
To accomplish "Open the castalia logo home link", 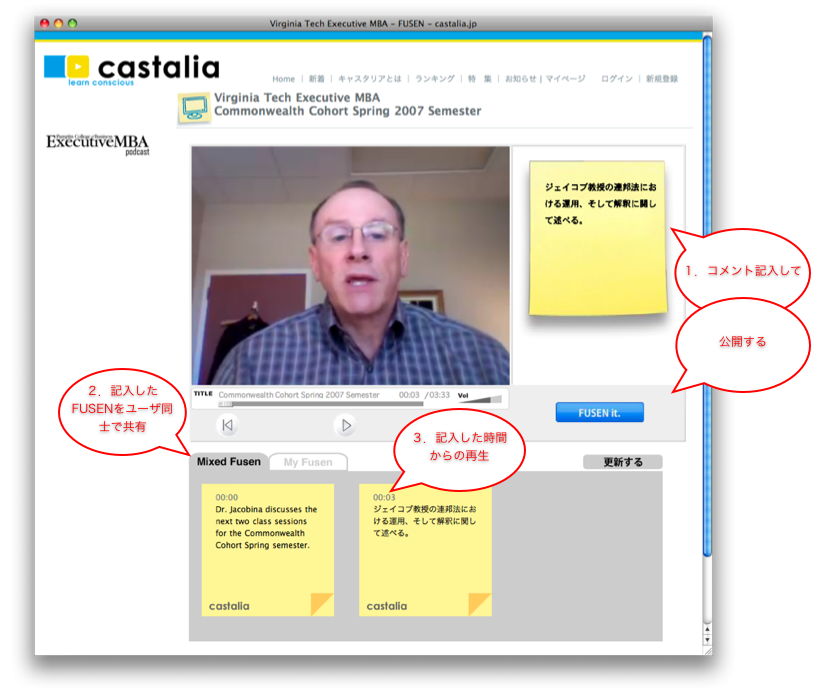I will (x=131, y=70).
